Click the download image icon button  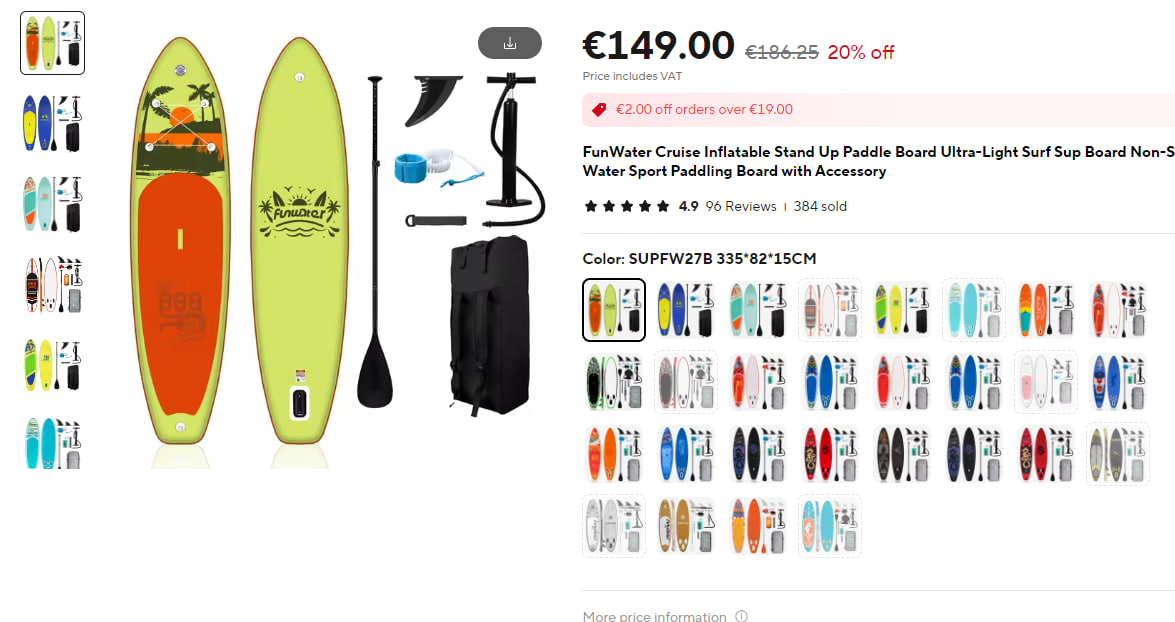point(510,43)
